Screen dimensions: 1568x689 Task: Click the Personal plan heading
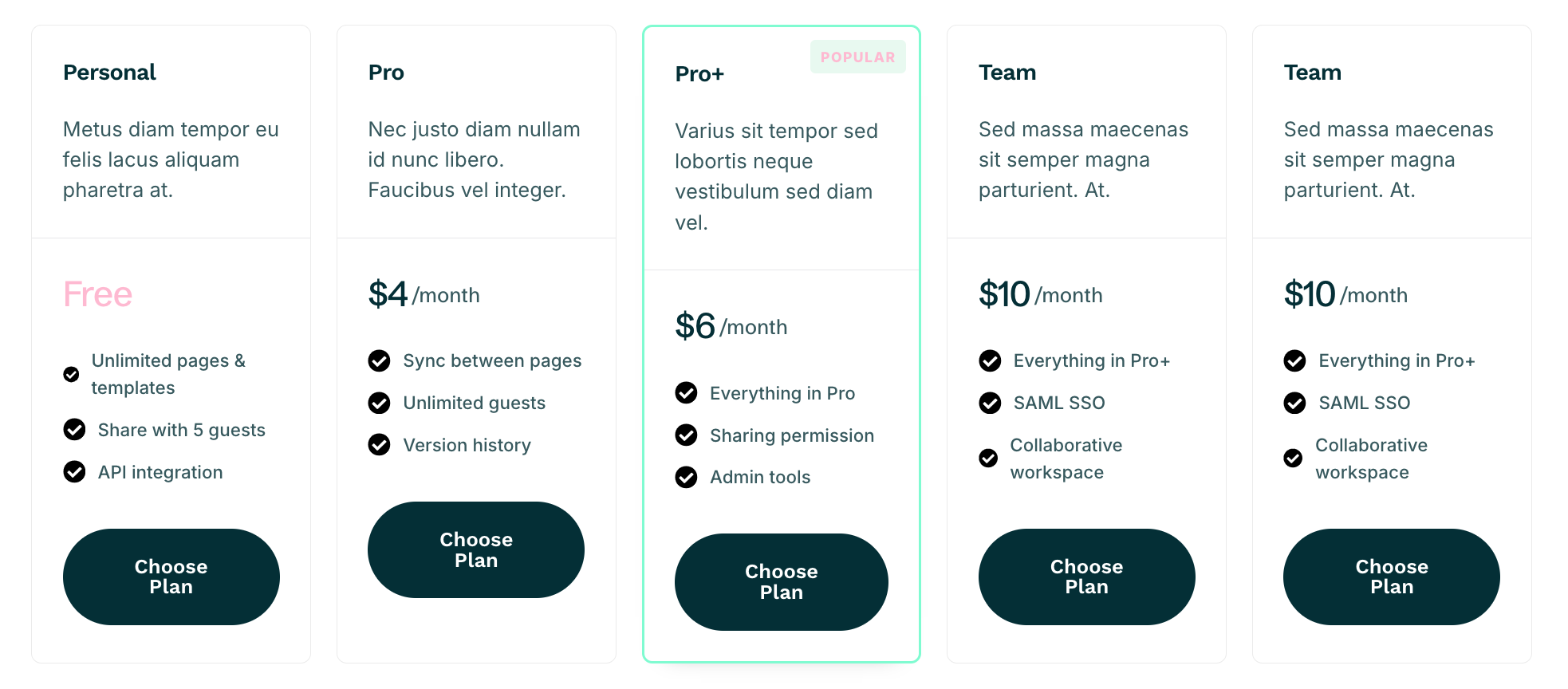(109, 73)
